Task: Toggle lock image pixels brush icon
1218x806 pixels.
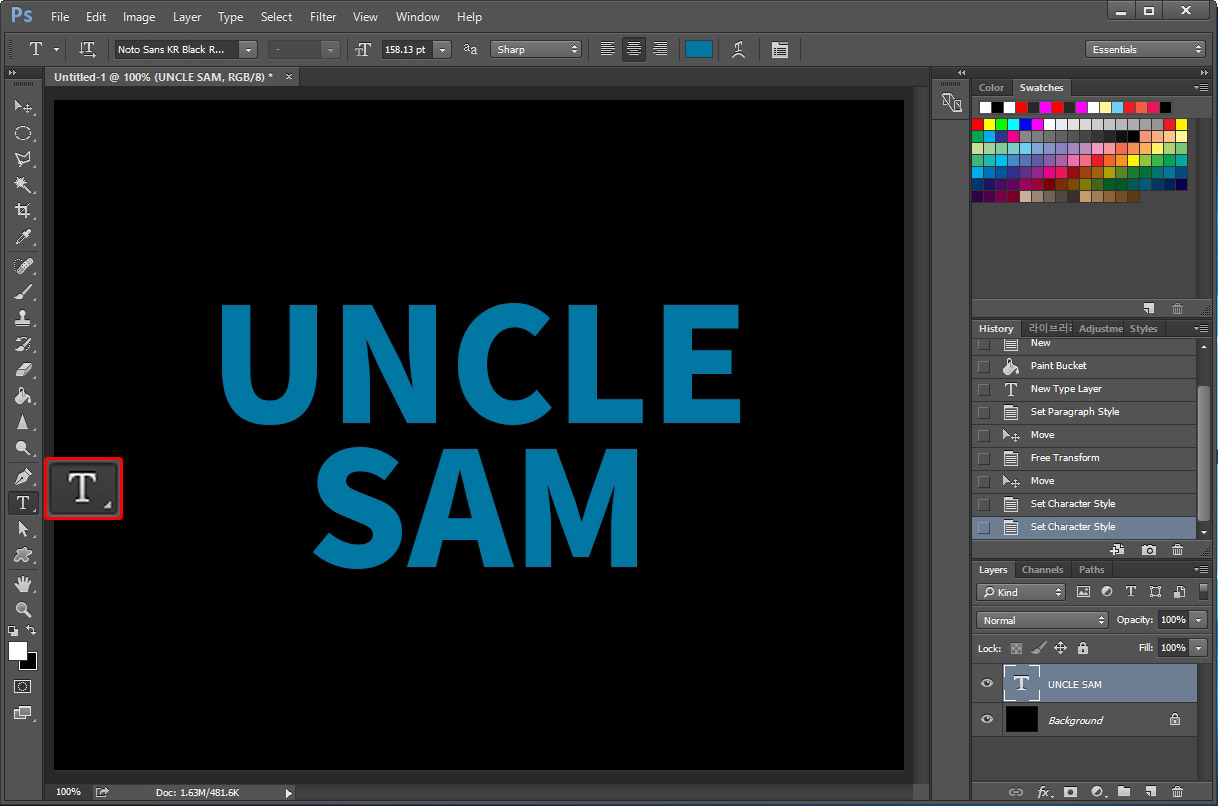Action: pos(1039,648)
